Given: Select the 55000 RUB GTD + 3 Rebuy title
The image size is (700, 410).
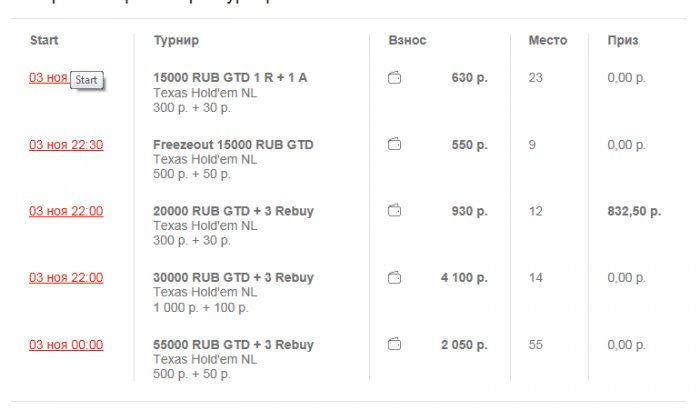Looking at the screenshot, I should 233,345.
